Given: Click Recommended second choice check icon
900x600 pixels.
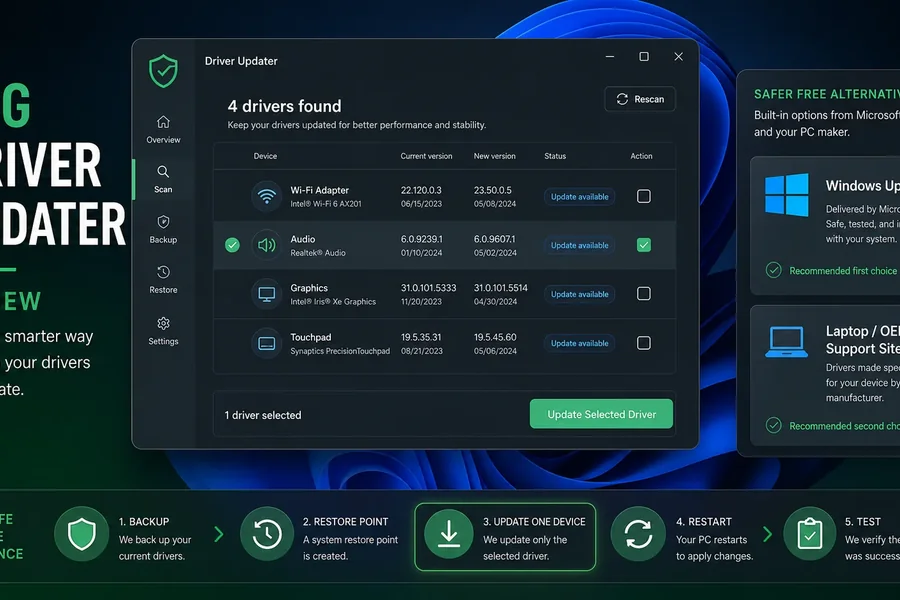Looking at the screenshot, I should click(x=774, y=425).
